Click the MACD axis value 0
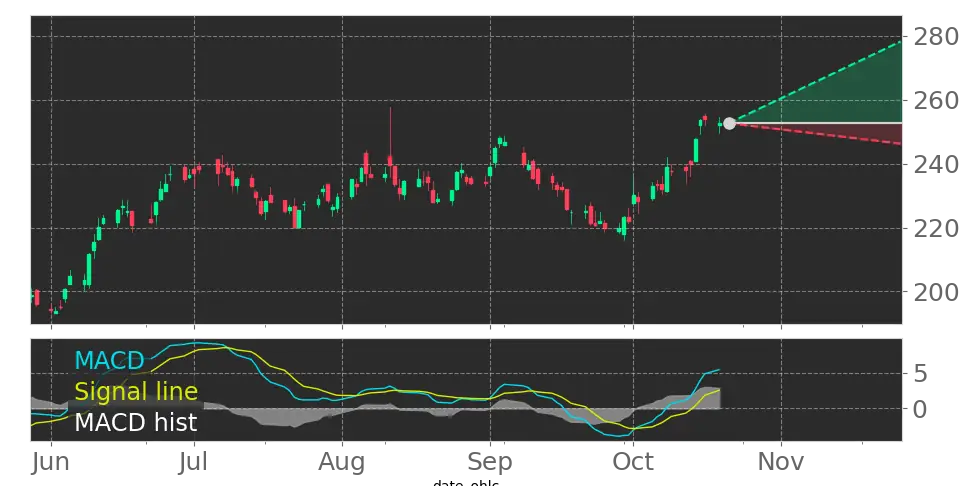Image resolution: width=972 pixels, height=486 pixels. (921, 409)
